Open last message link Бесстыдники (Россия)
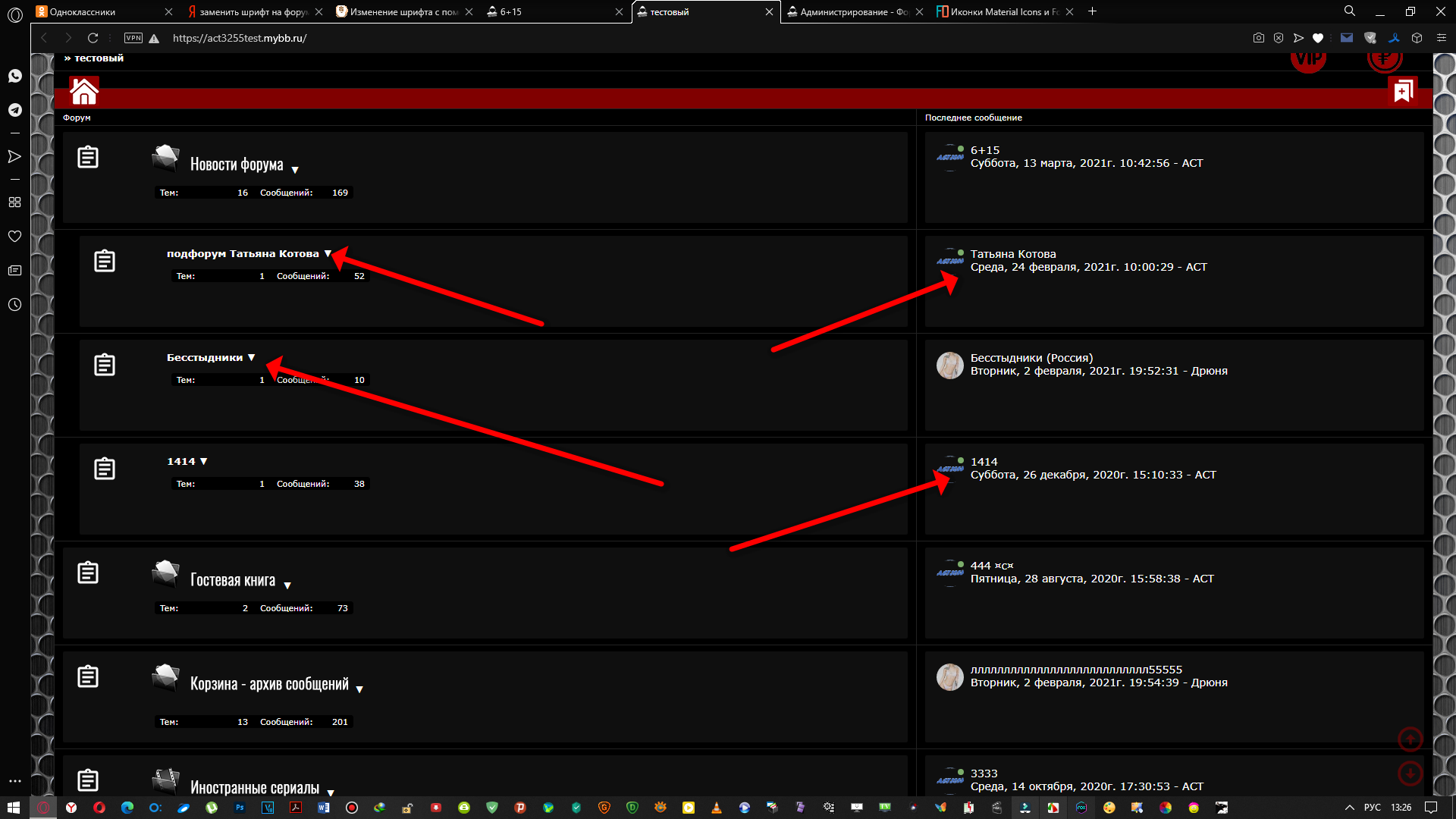The width and height of the screenshot is (1456, 819). coord(1031,358)
